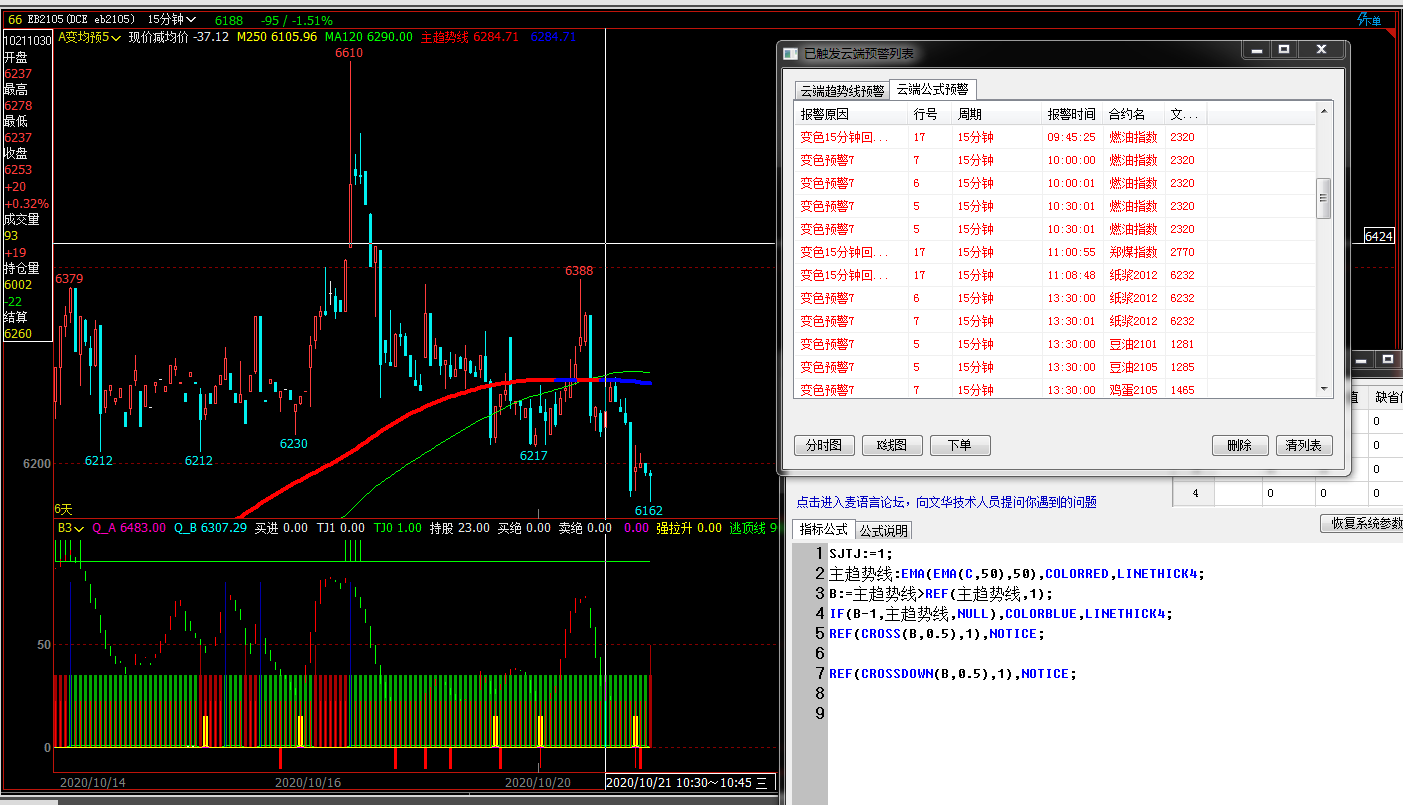Open the 15分钟 period dropdown

pos(171,20)
